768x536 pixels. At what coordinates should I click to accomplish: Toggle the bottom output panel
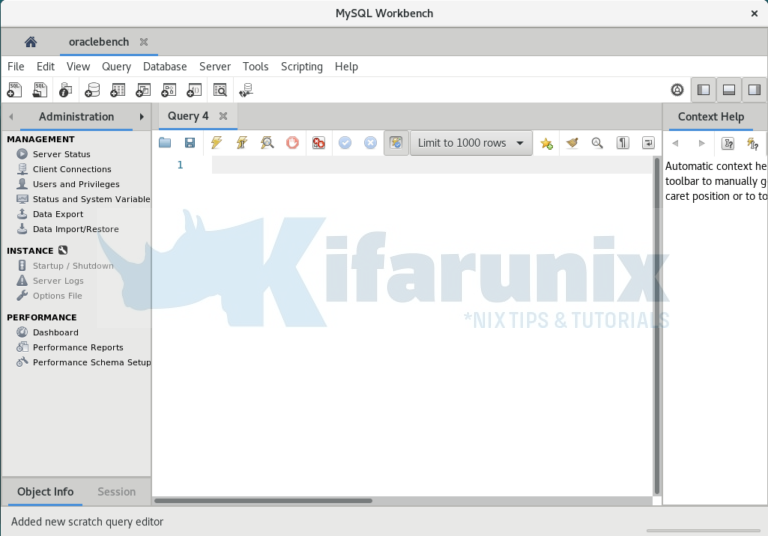point(729,90)
